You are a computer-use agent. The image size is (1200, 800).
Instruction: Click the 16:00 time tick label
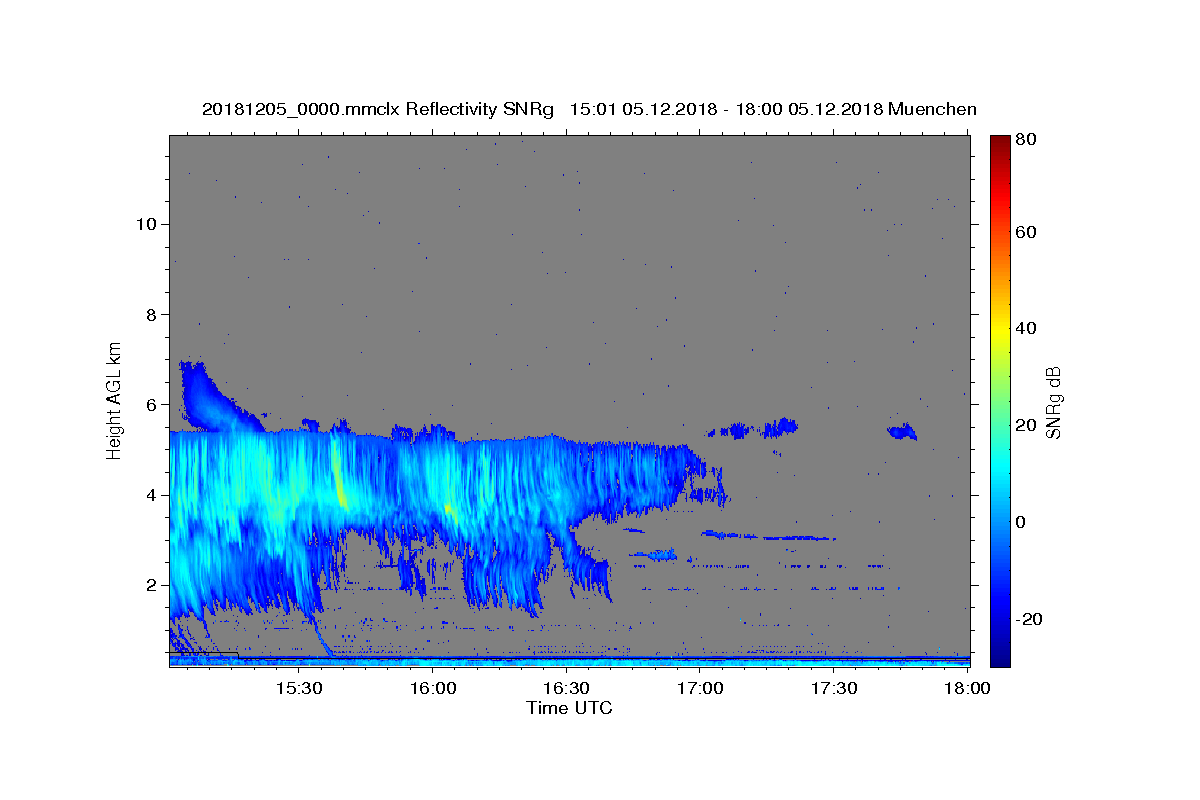tap(432, 689)
